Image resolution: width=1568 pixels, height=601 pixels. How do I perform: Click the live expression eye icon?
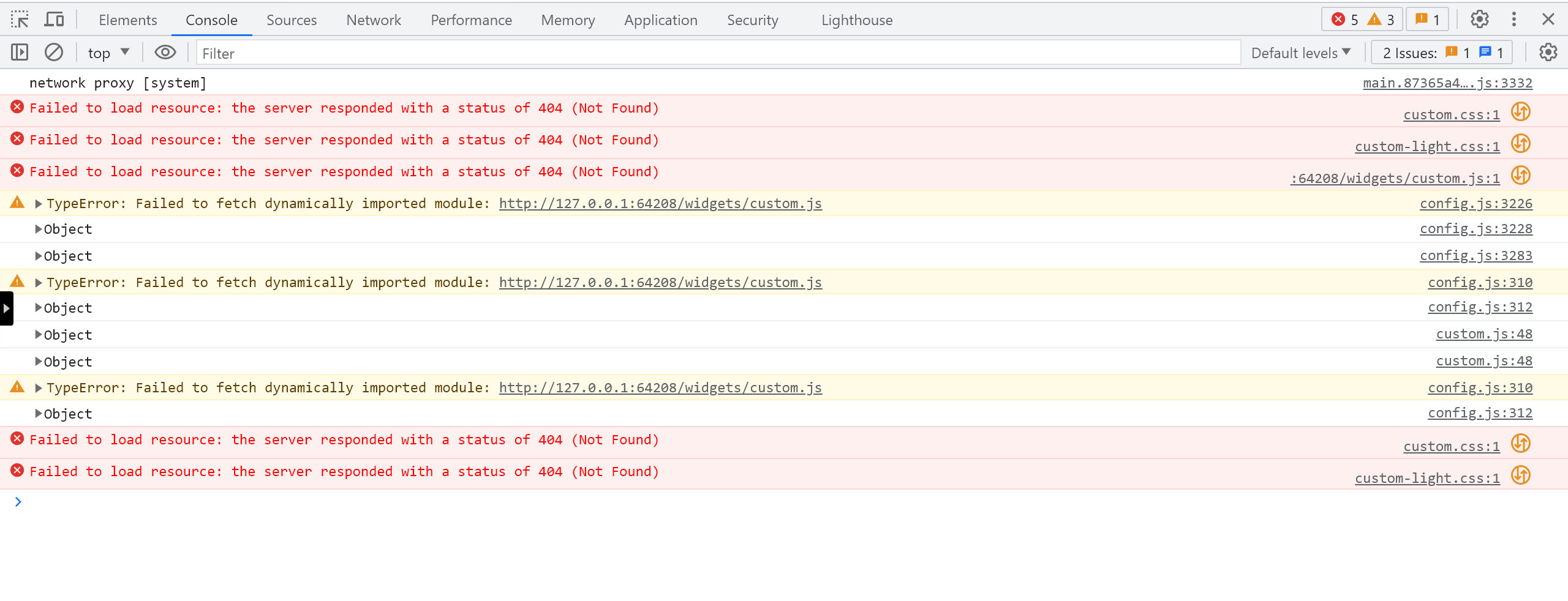[x=165, y=53]
